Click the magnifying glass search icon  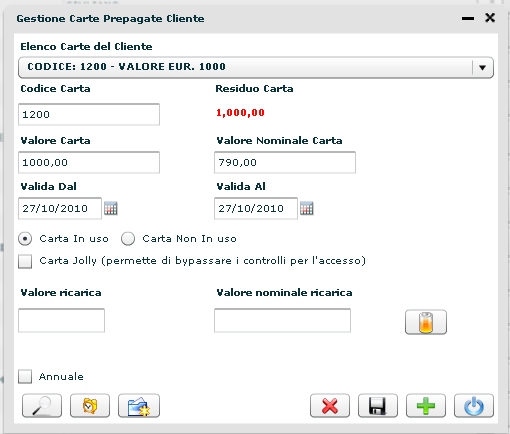pos(42,406)
